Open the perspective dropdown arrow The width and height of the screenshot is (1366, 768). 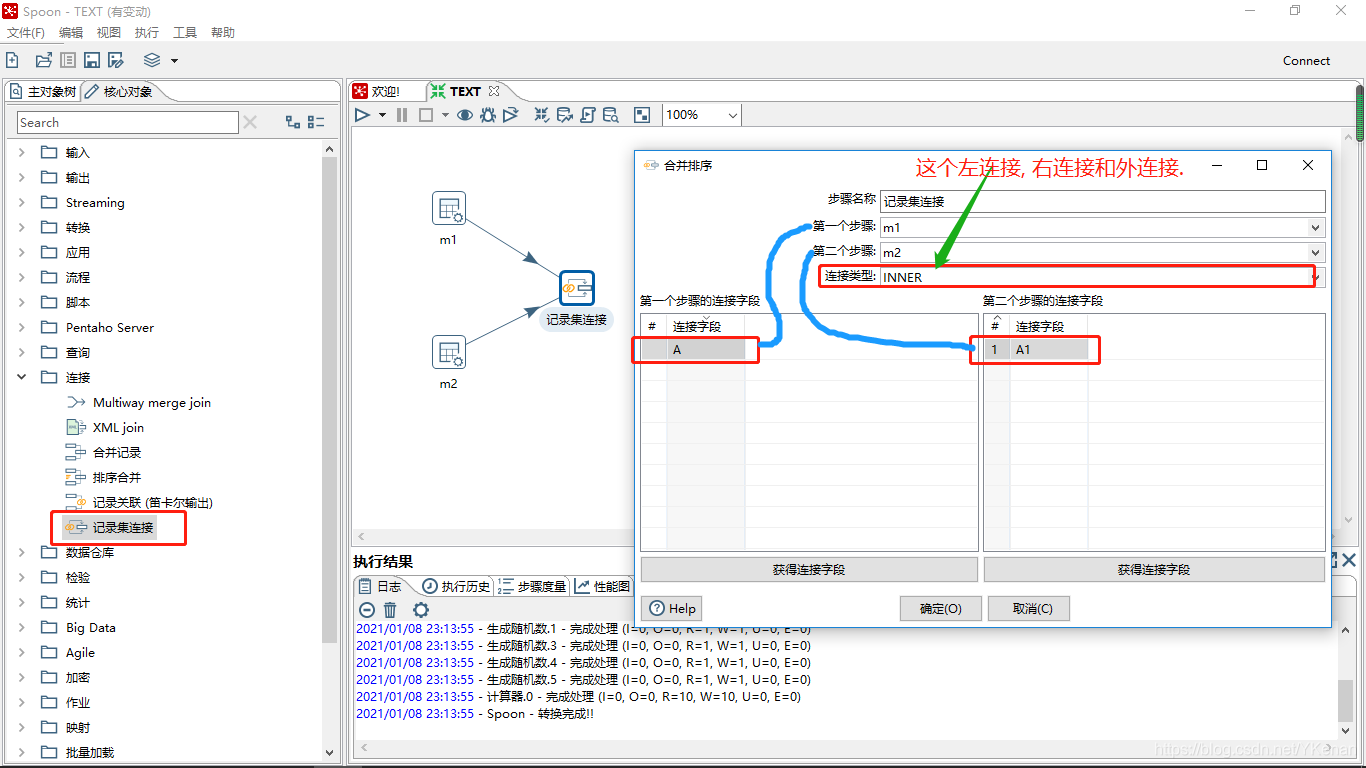click(175, 61)
